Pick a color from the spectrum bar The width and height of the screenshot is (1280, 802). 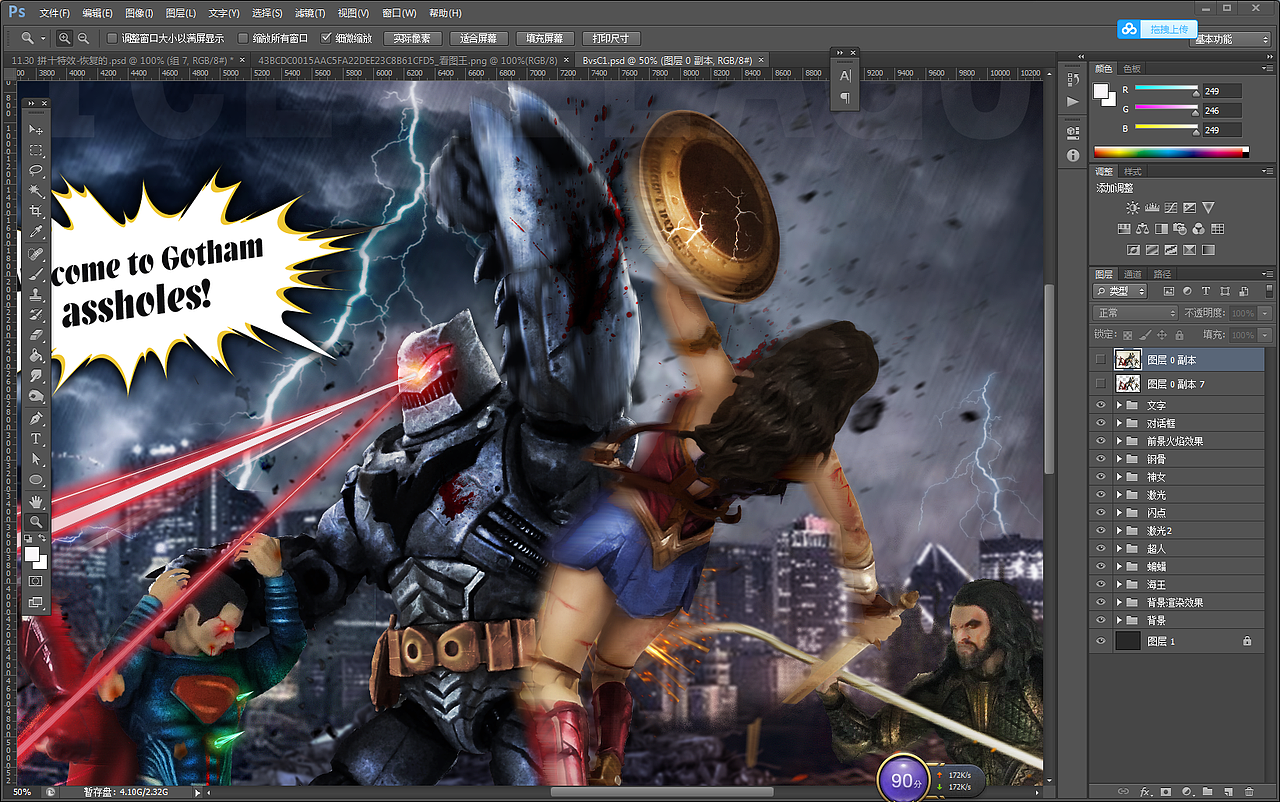point(1171,152)
